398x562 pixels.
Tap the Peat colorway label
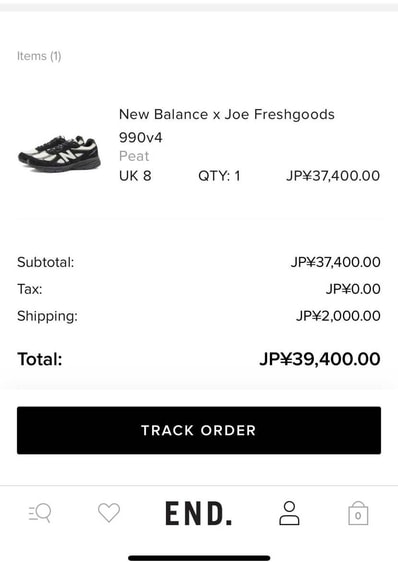click(x=134, y=156)
